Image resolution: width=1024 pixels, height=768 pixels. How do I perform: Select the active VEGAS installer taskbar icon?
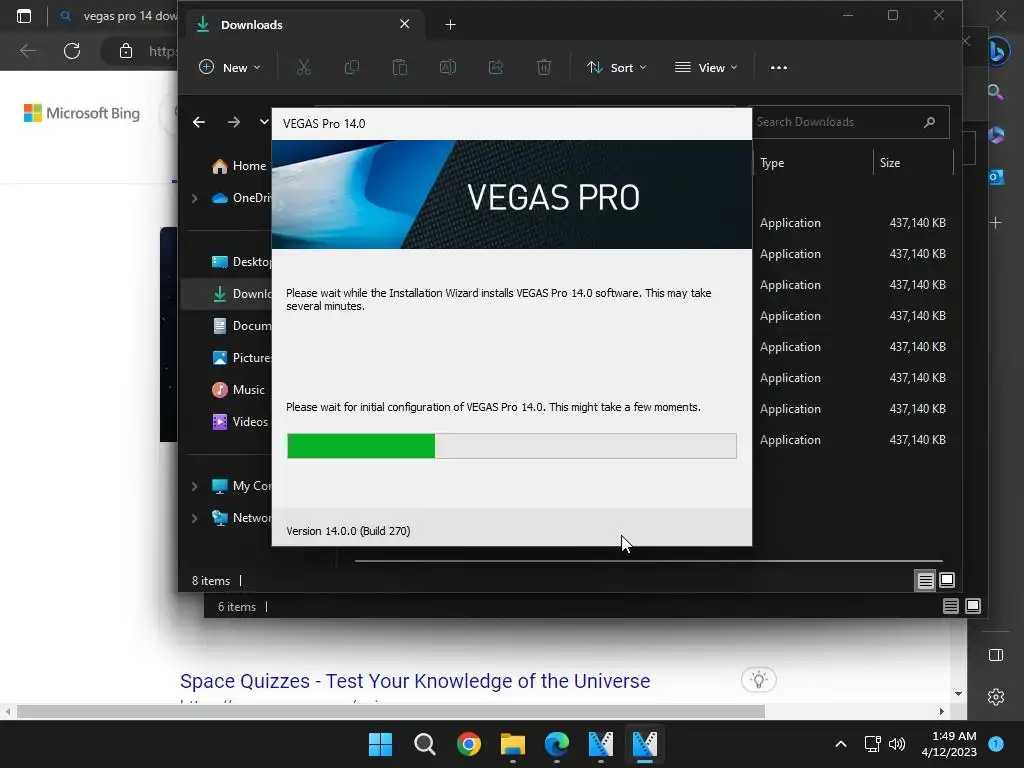(x=645, y=744)
